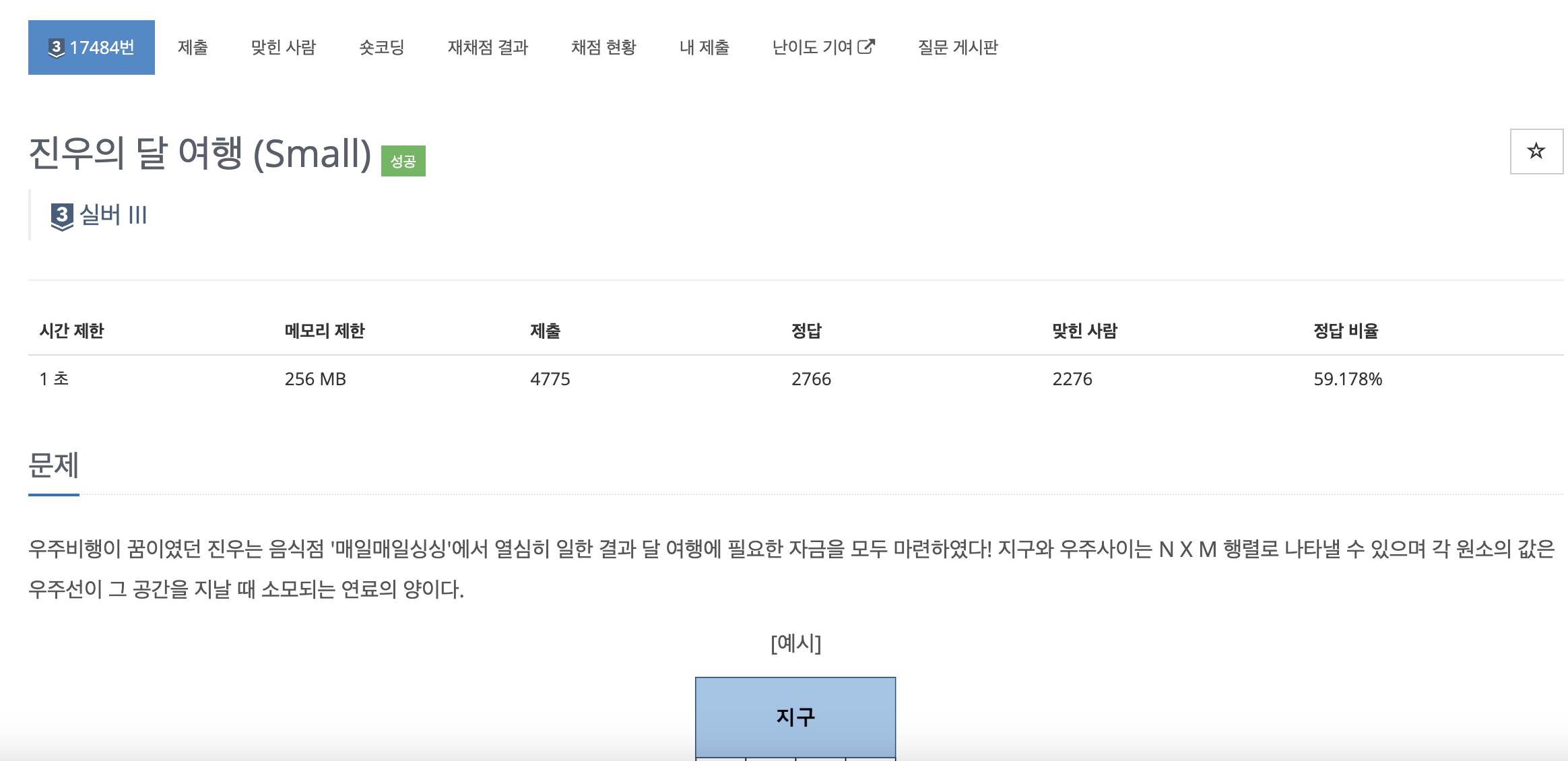1568x761 pixels.
Task: View the 채점 현황 tab
Action: [x=603, y=47]
